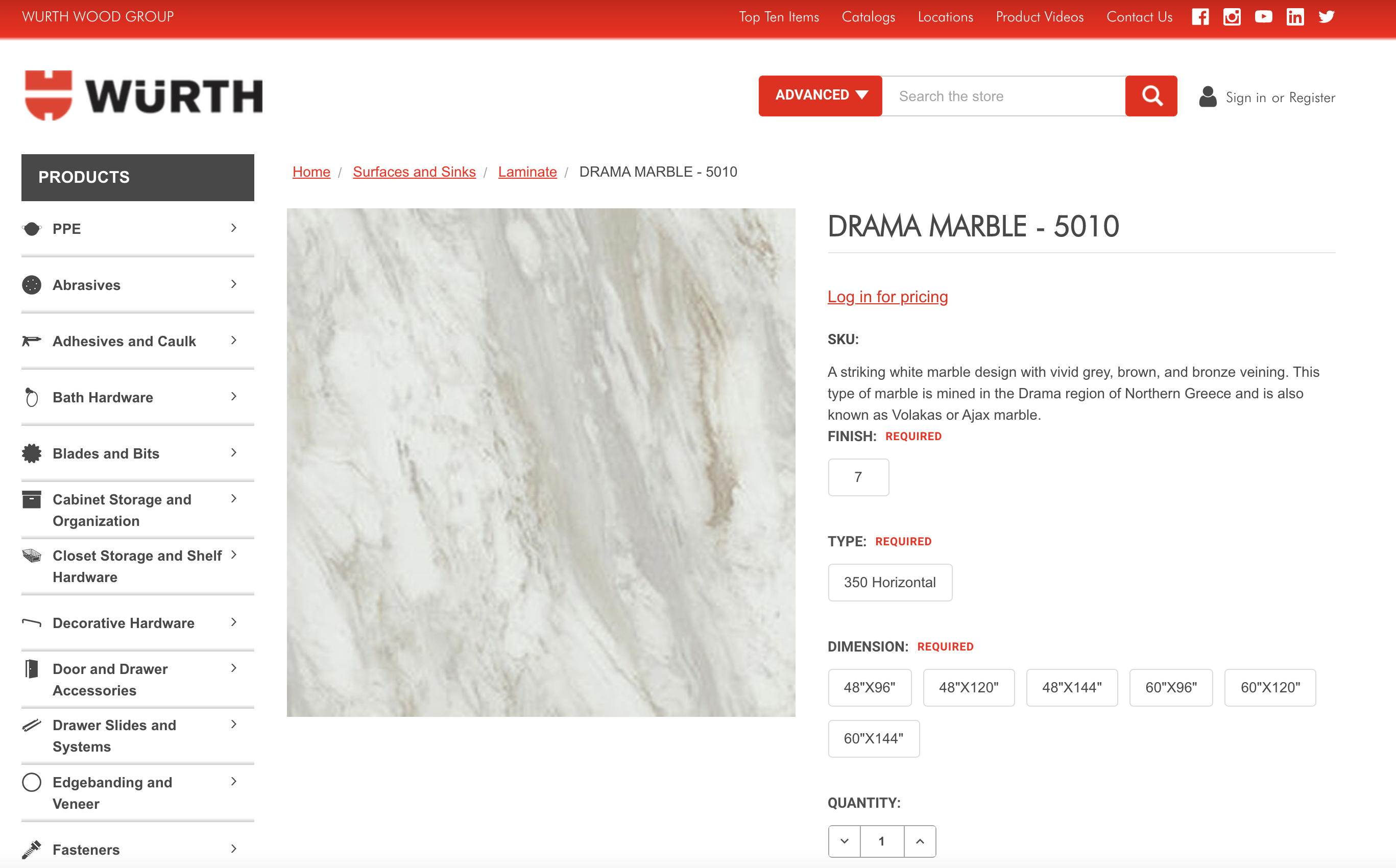The width and height of the screenshot is (1396, 868).
Task: Expand the Fasteners chevron
Action: click(x=234, y=849)
